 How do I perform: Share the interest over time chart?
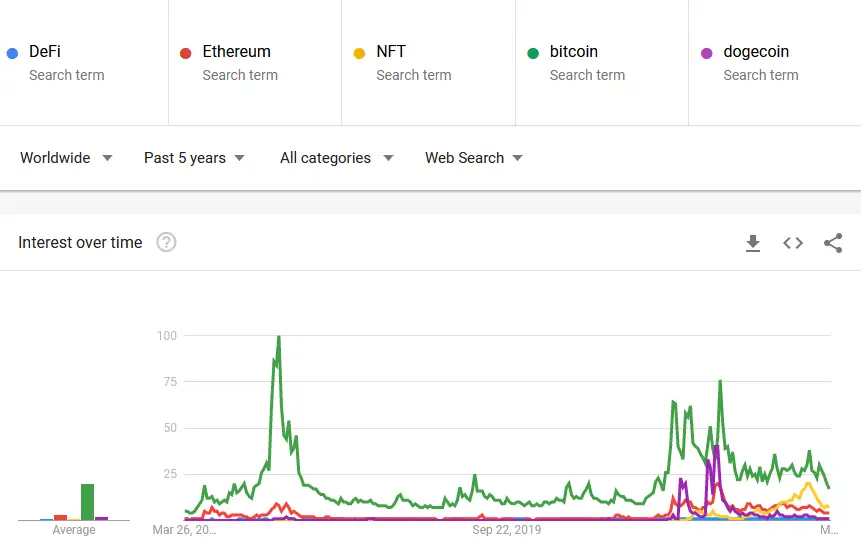click(833, 243)
